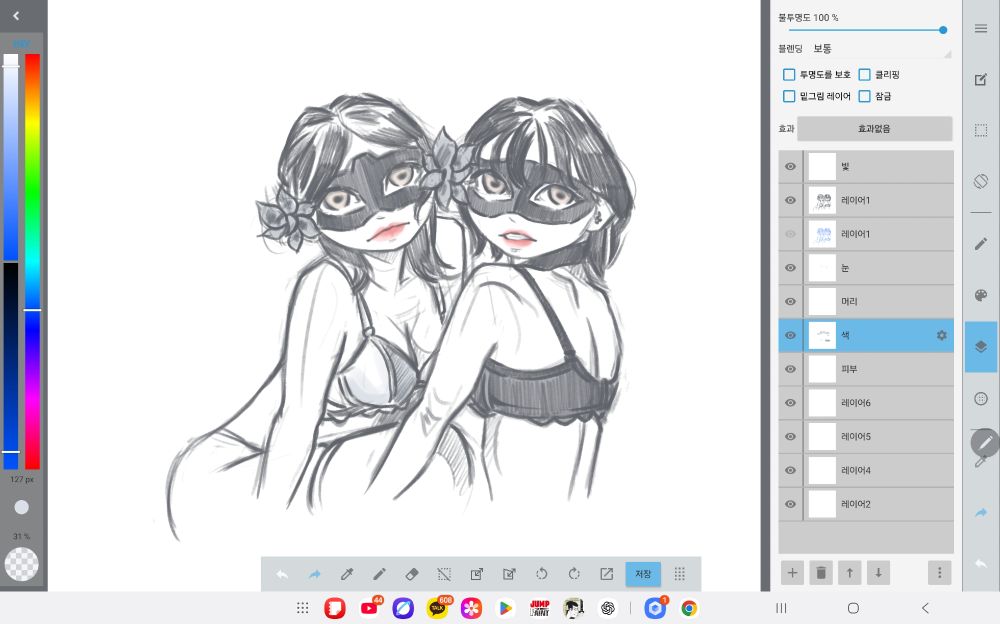
Task: Select the eraser tool
Action: (412, 574)
